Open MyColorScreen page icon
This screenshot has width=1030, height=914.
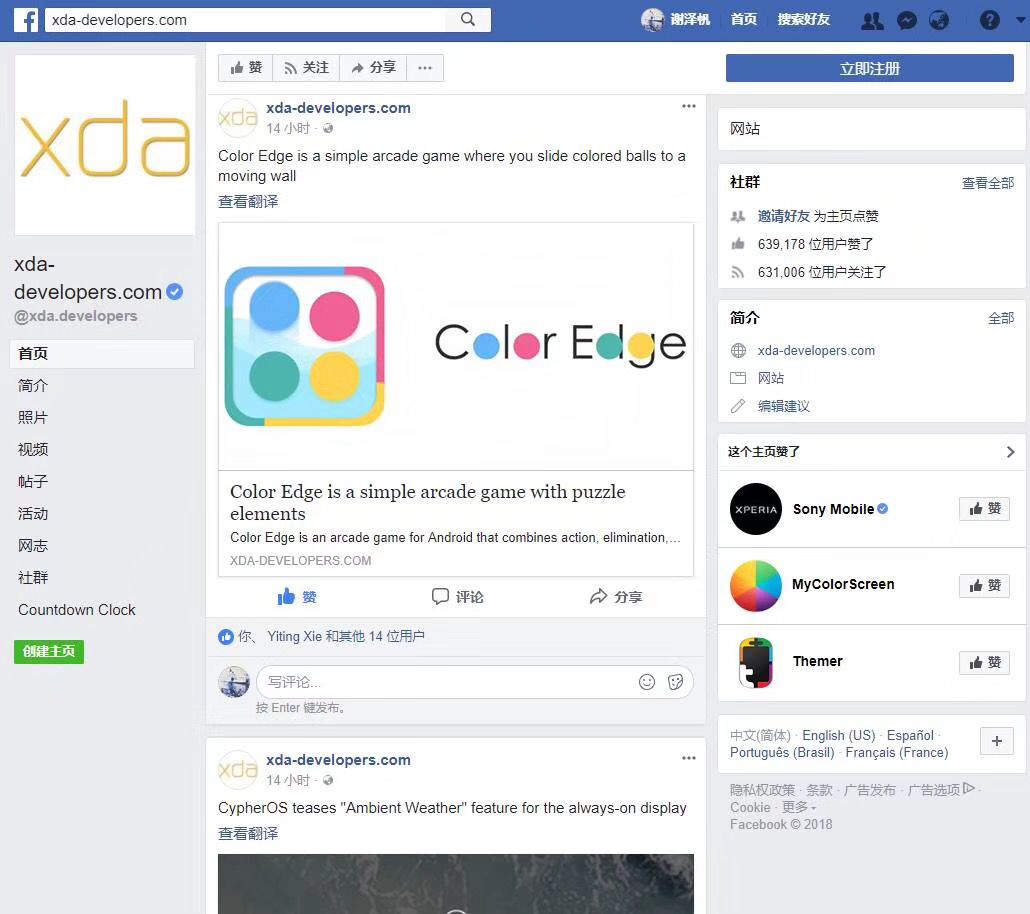pos(755,585)
